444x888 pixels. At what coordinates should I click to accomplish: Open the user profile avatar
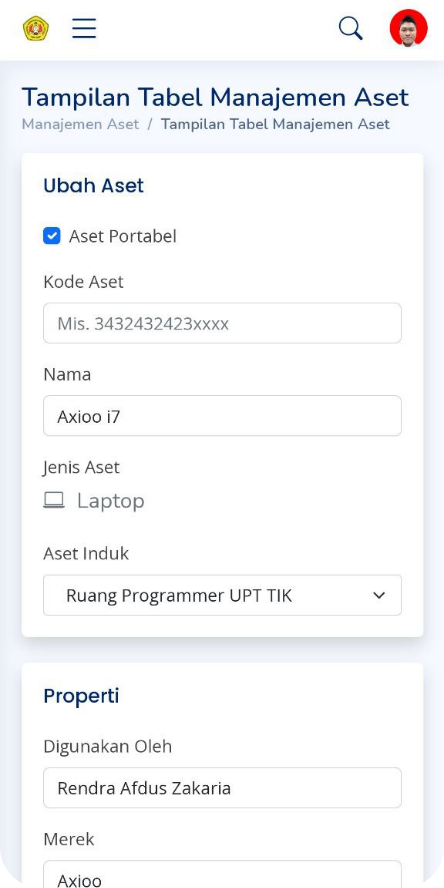coord(408,28)
